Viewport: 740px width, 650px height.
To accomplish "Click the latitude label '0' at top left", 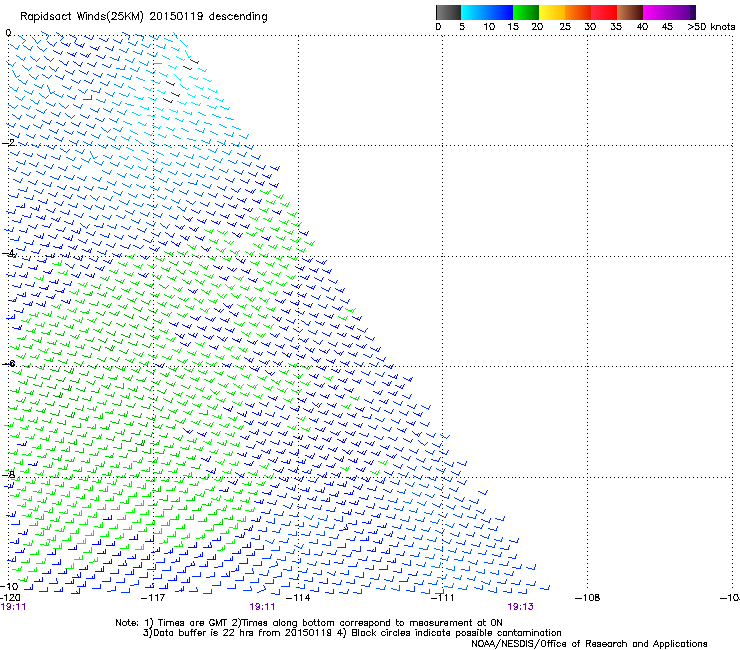I will tap(8, 33).
